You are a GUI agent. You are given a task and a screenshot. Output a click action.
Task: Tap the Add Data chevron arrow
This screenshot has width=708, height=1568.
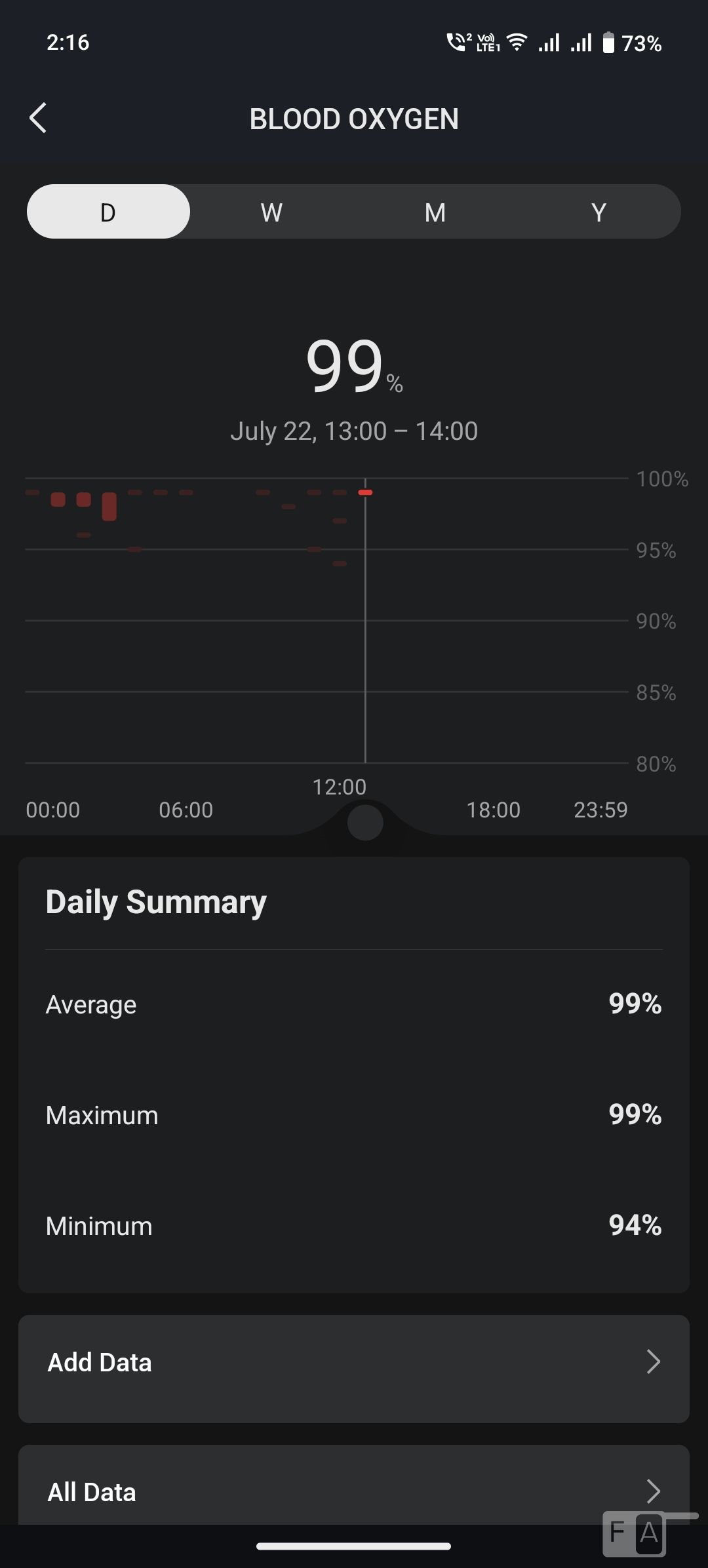pyautogui.click(x=653, y=1362)
